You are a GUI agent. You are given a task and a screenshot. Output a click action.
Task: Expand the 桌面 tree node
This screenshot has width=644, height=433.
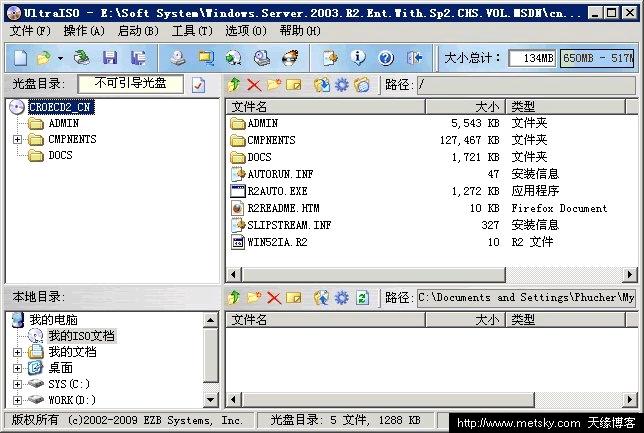(x=17, y=369)
